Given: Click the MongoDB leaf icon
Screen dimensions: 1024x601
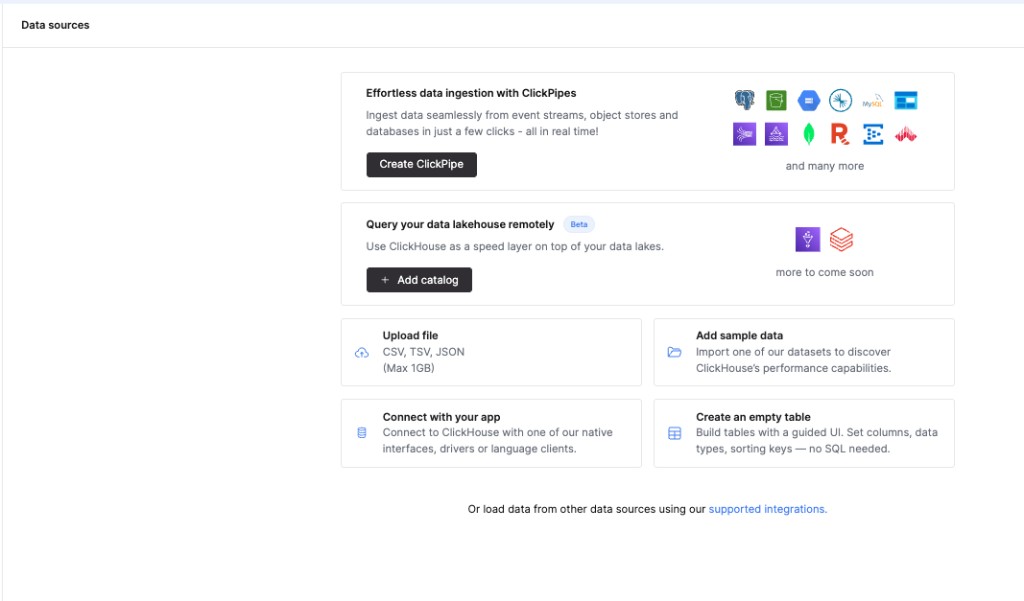Looking at the screenshot, I should 808,133.
